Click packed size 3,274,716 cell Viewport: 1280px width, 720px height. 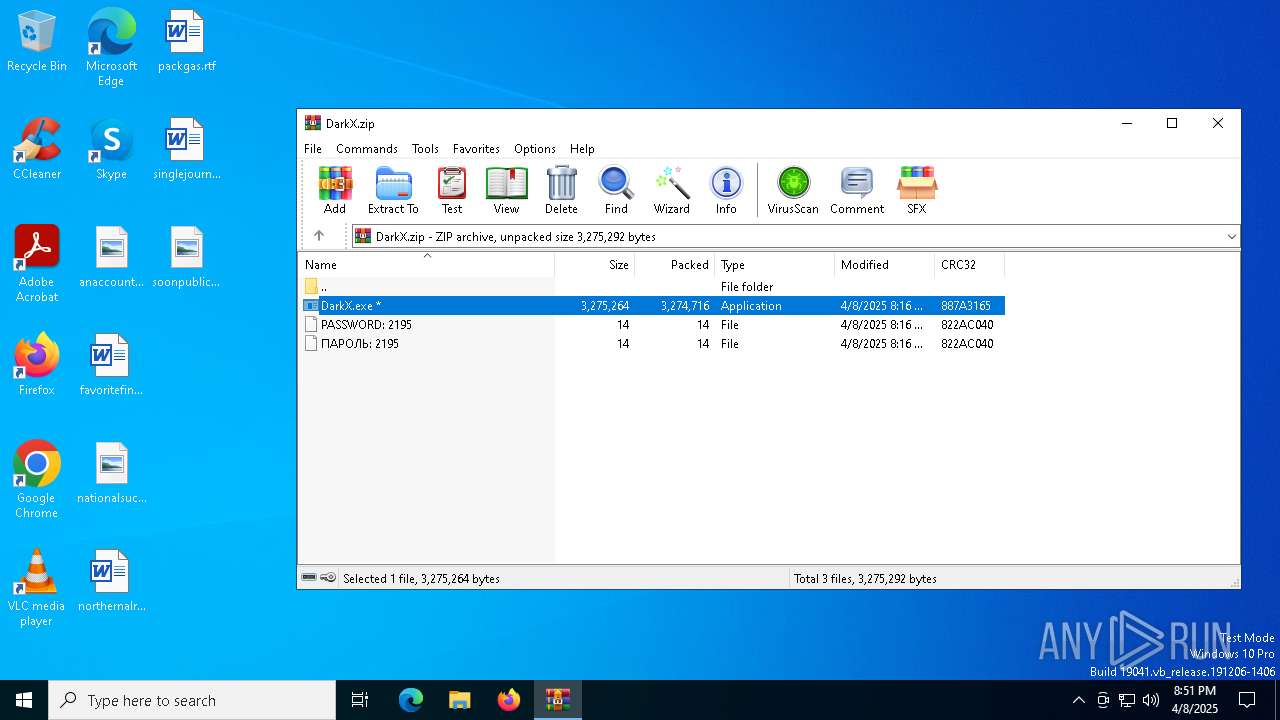685,306
